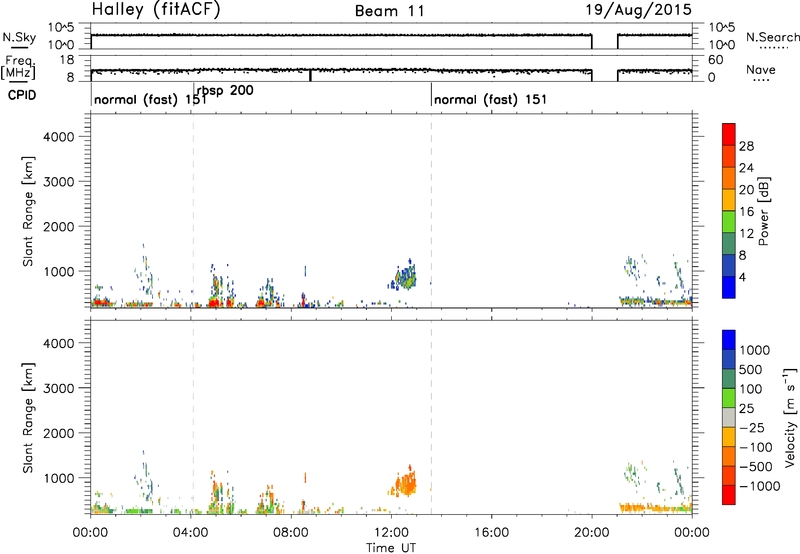Pick the gray segment of the velocity colorbar
Viewport: 800px width, 554px height.
point(729,417)
